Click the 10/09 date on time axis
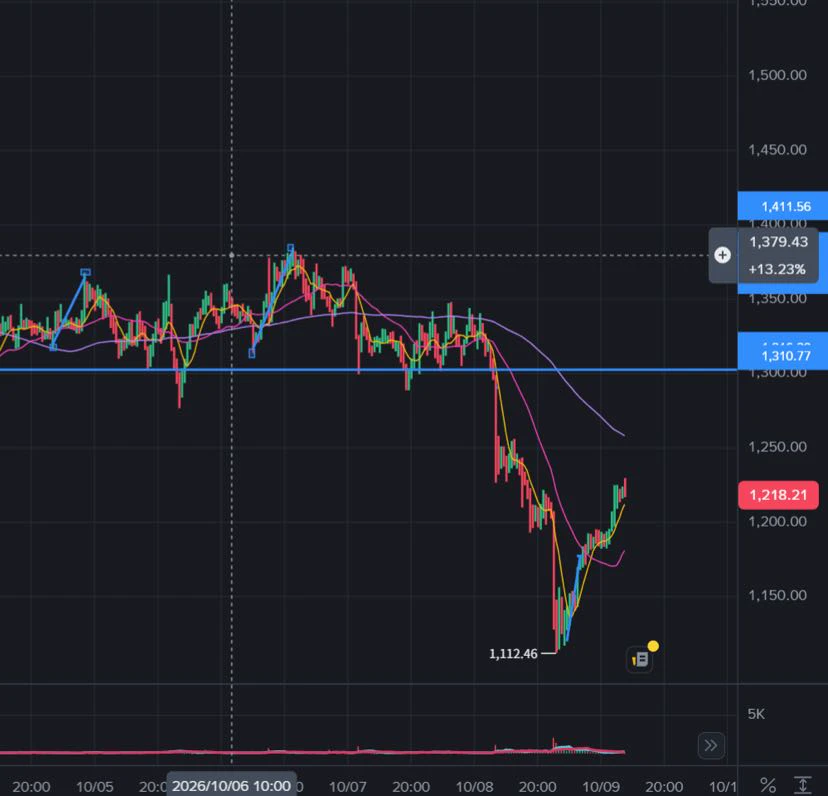The width and height of the screenshot is (828, 796). pyautogui.click(x=601, y=787)
